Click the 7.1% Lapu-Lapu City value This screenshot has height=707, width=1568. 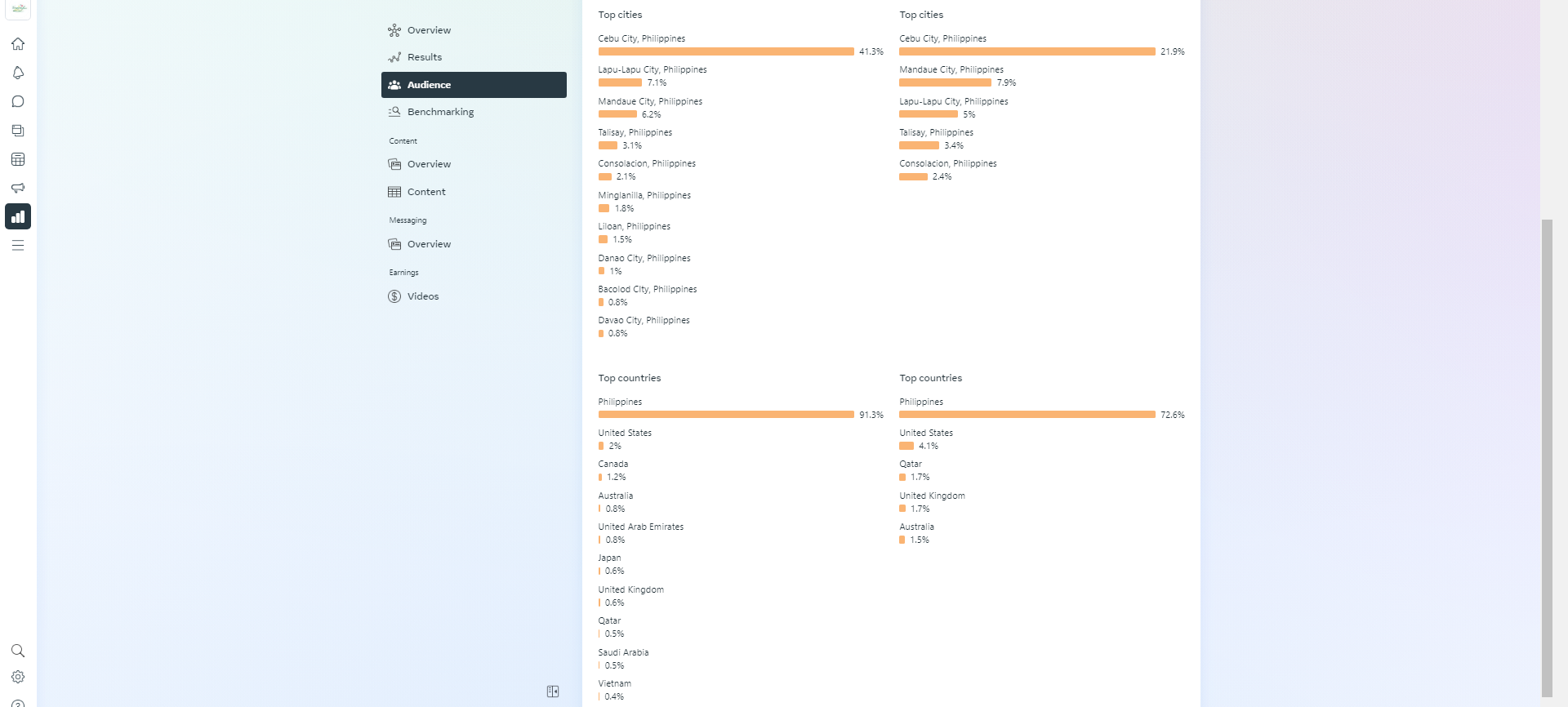point(657,82)
